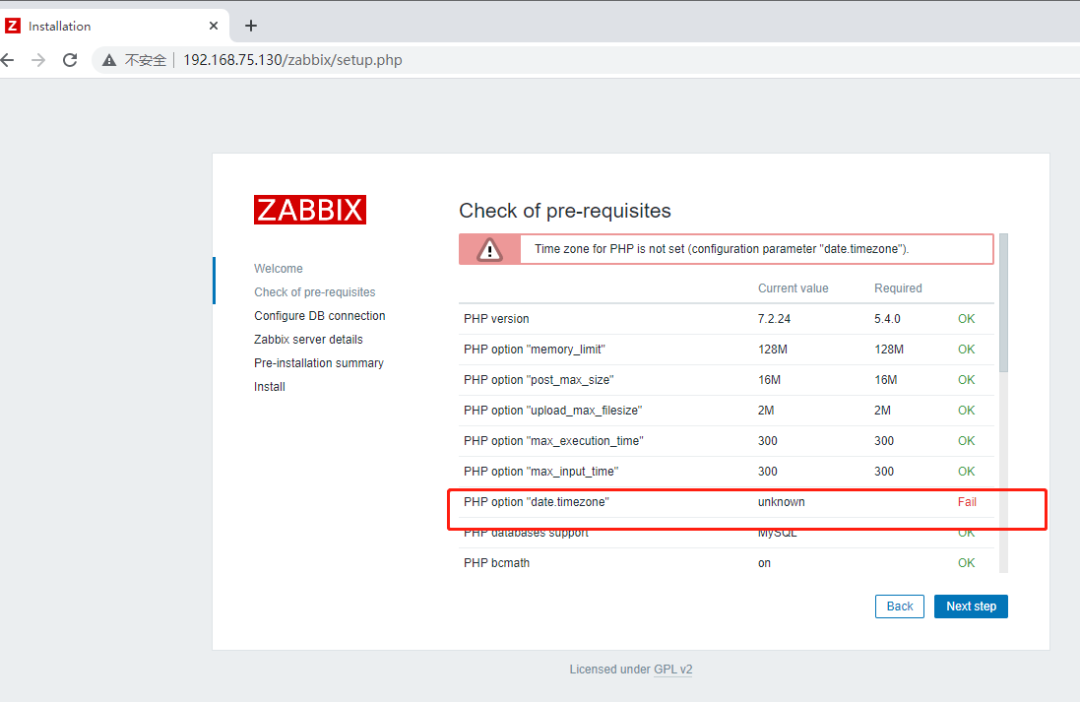This screenshot has width=1080, height=702.
Task: Click Pre-installation summary in the sidebar
Action: 318,363
